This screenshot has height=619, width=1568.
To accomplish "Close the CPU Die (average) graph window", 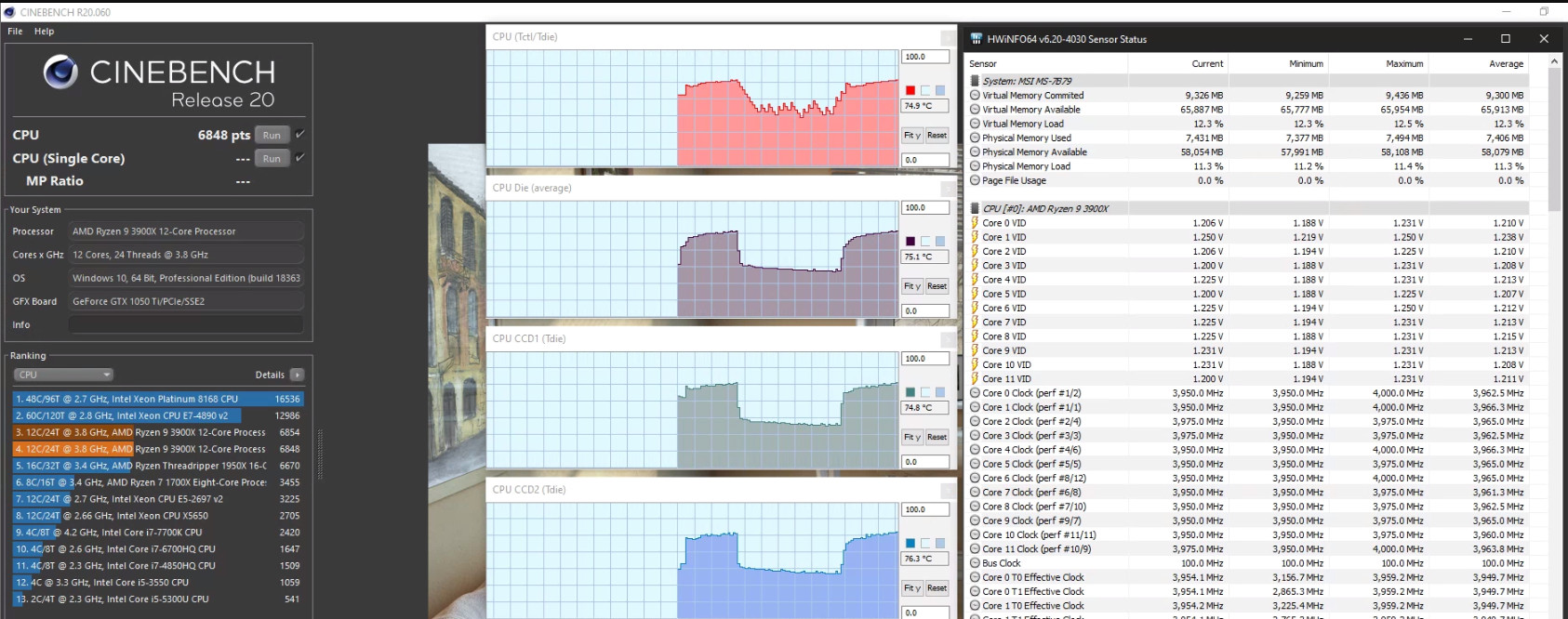I will (948, 188).
